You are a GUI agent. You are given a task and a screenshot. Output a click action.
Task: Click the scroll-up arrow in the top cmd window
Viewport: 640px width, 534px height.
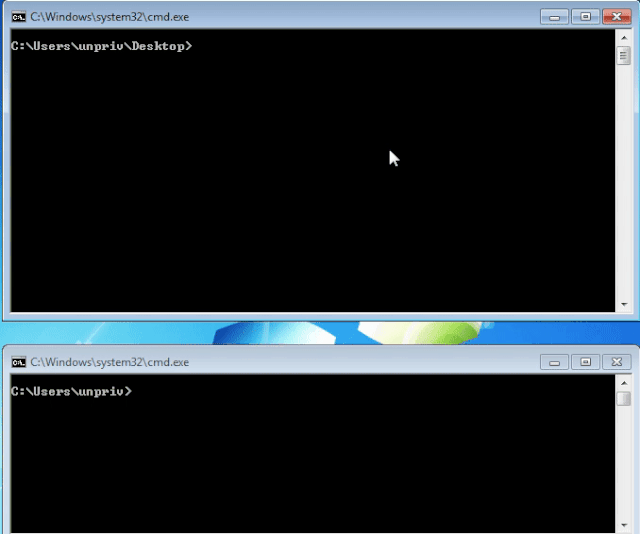tap(624, 38)
